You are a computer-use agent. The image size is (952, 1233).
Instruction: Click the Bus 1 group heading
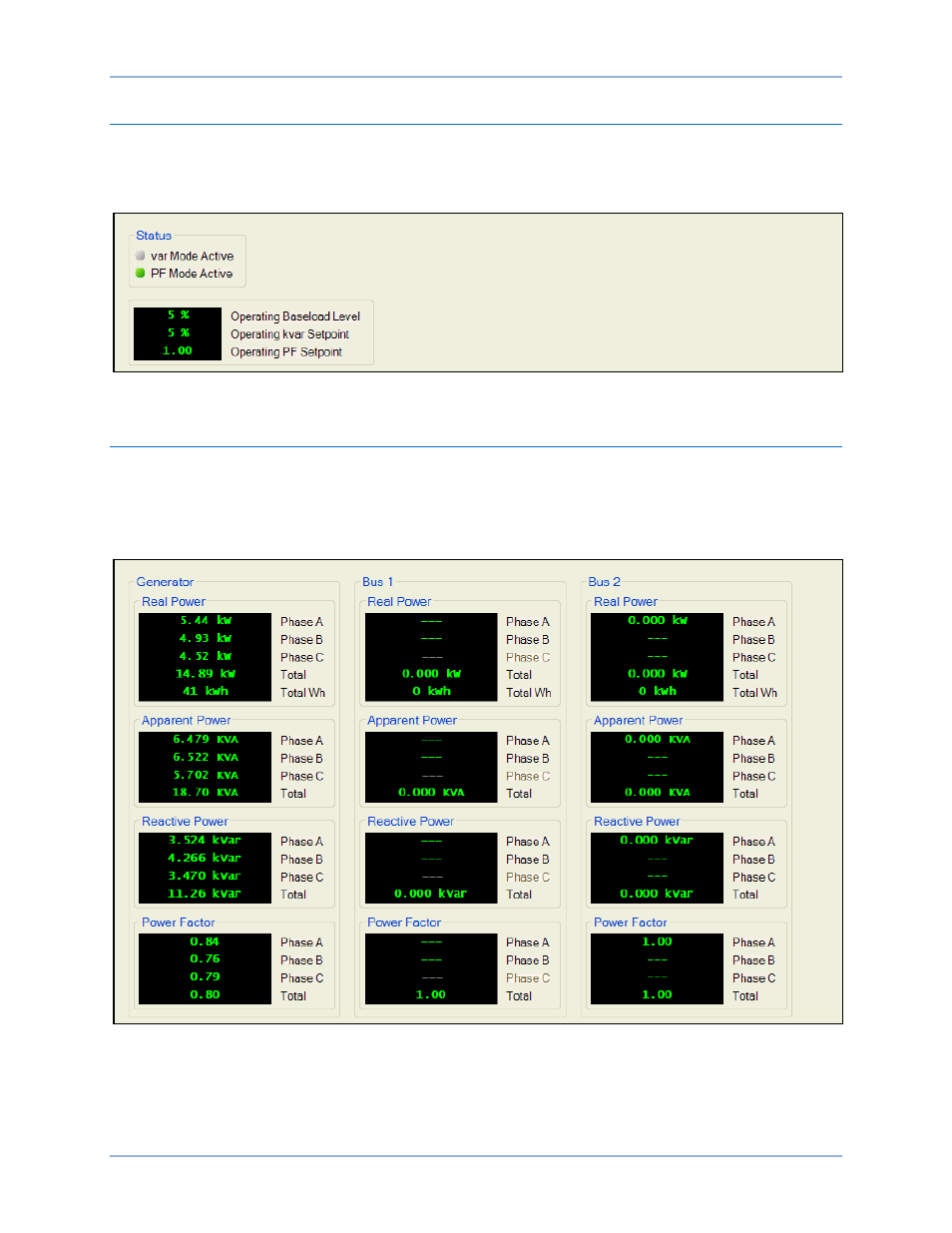tap(377, 582)
